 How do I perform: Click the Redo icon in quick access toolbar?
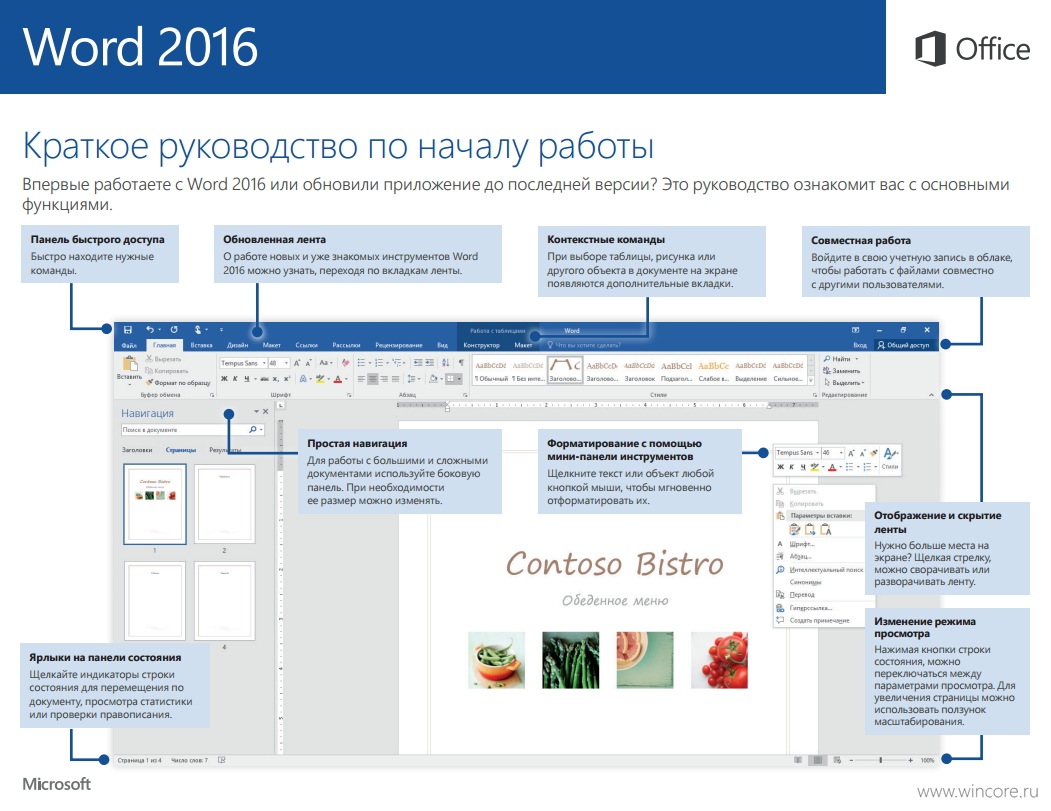(x=174, y=330)
